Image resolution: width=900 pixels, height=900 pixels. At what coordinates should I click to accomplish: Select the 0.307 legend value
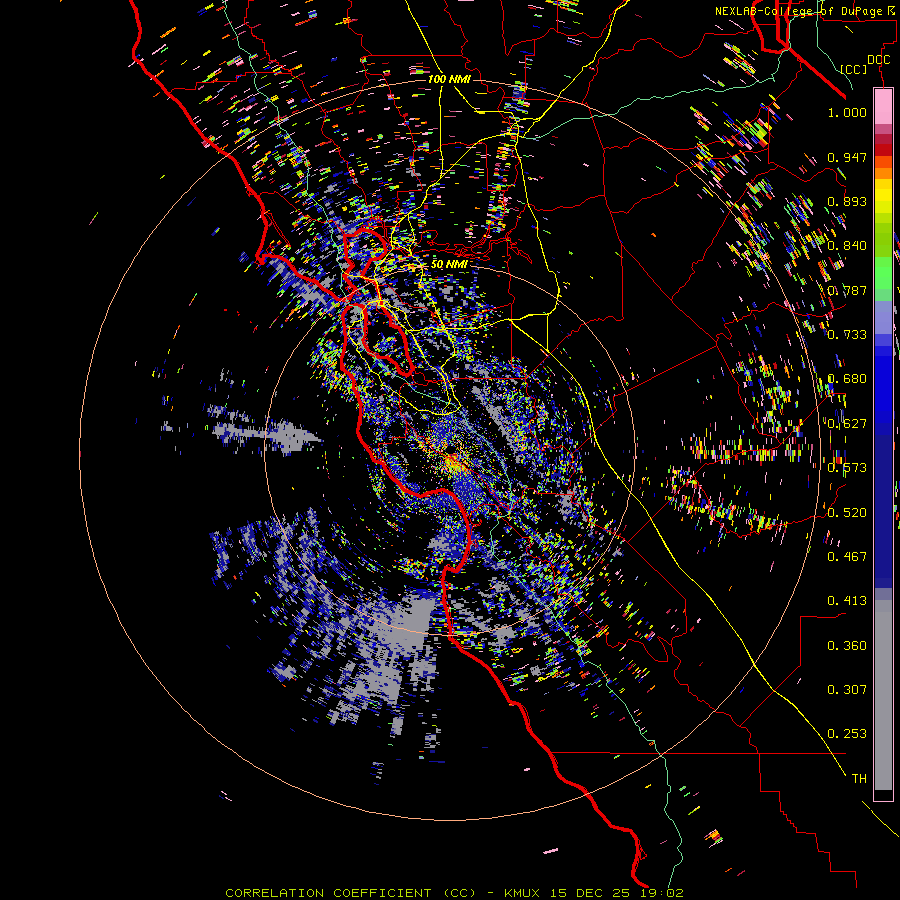(x=847, y=690)
